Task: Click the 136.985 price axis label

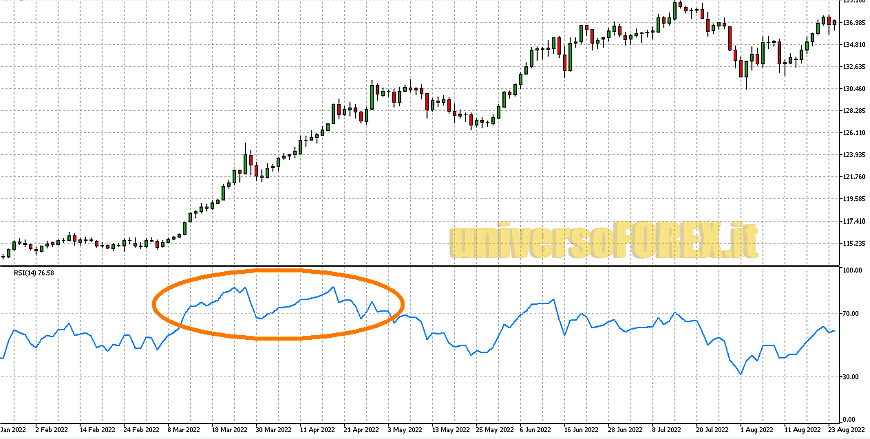Action: [852, 23]
